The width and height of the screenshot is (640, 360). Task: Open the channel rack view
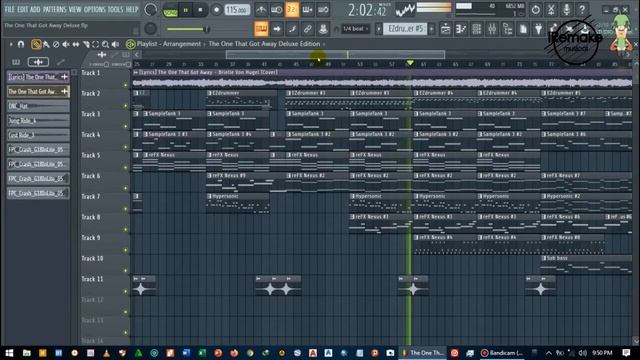coord(476,29)
